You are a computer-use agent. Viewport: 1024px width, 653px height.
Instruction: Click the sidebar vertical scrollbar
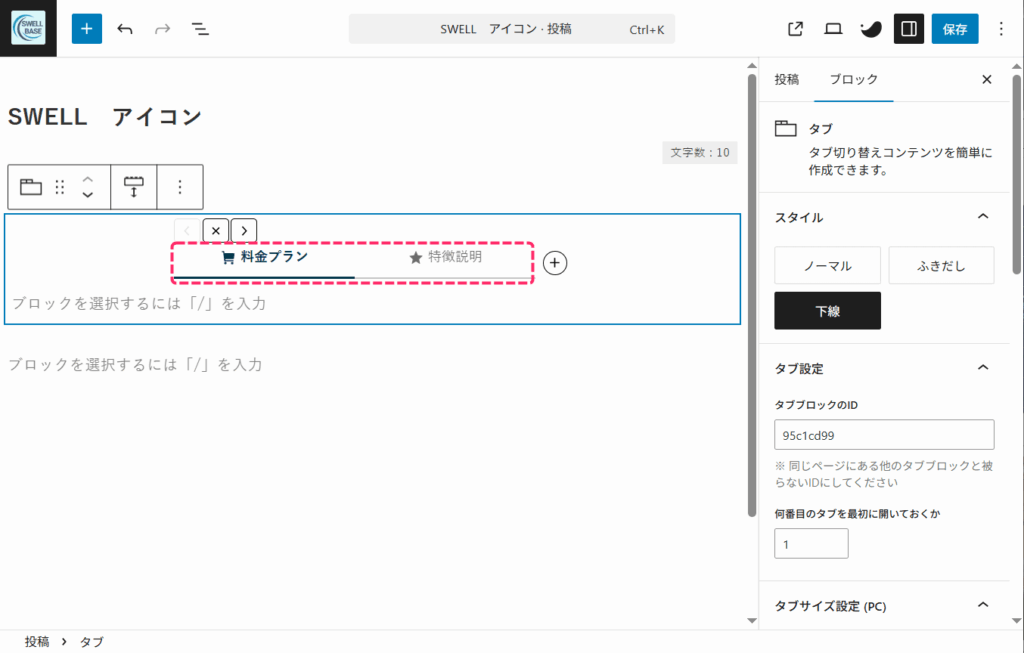pyautogui.click(x=1016, y=173)
